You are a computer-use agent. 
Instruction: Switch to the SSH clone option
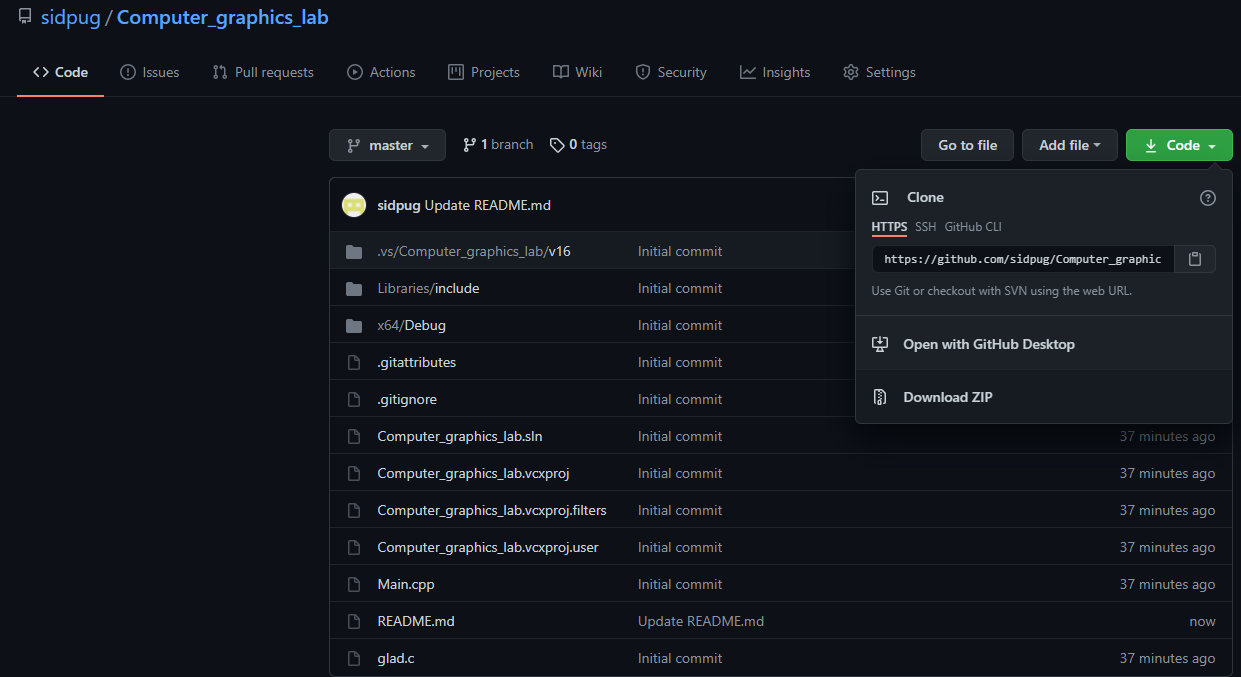(926, 227)
